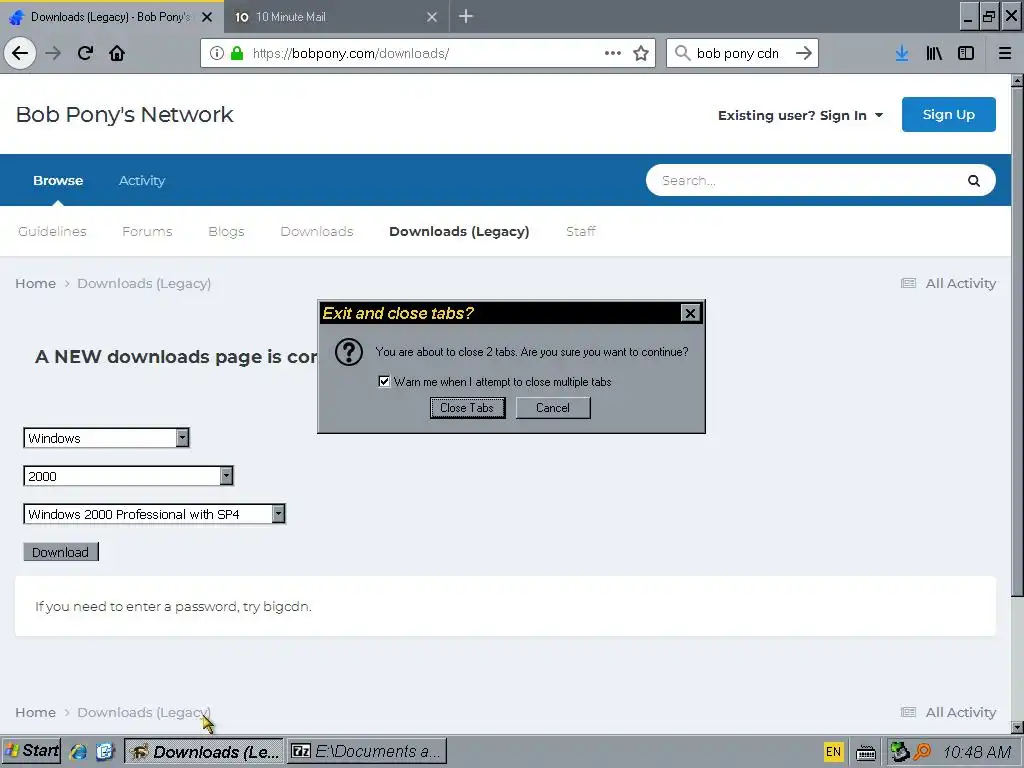Image resolution: width=1024 pixels, height=768 pixels.
Task: Open the 2000 version dropdown
Action: tap(226, 475)
